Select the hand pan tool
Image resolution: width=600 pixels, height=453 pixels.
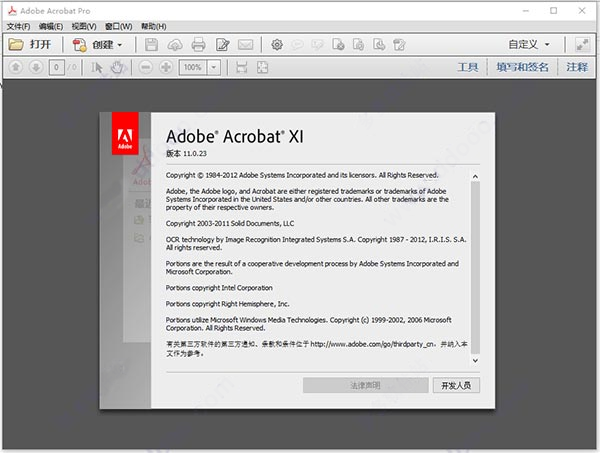pos(117,67)
